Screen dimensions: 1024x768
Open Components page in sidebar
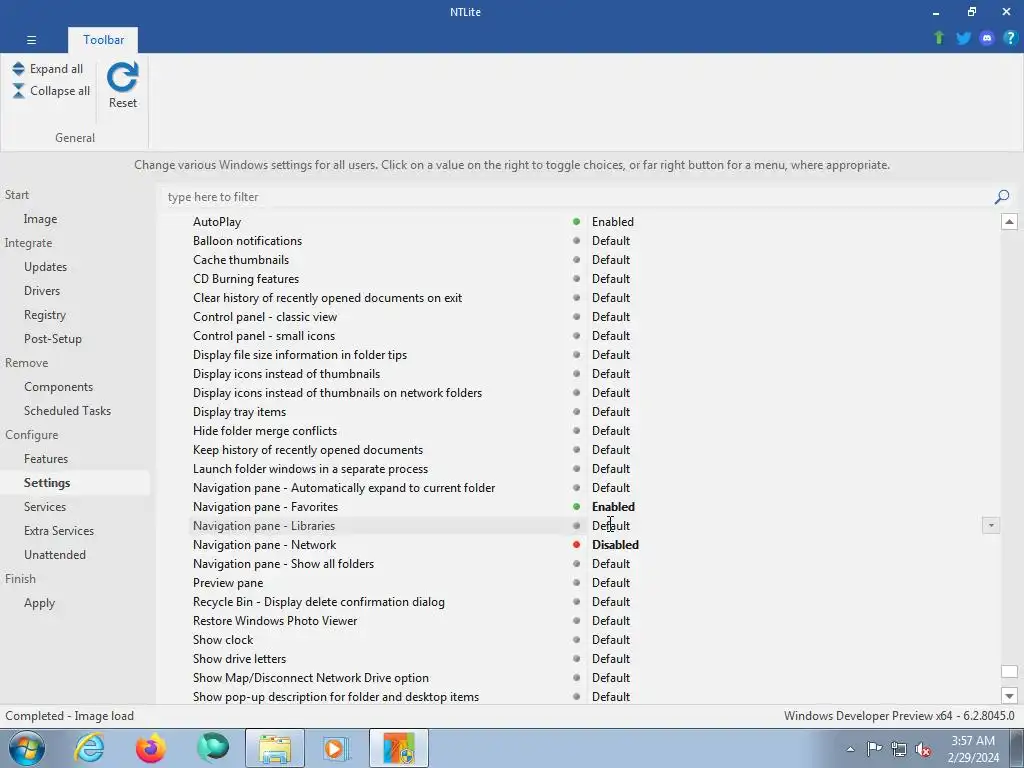point(58,387)
